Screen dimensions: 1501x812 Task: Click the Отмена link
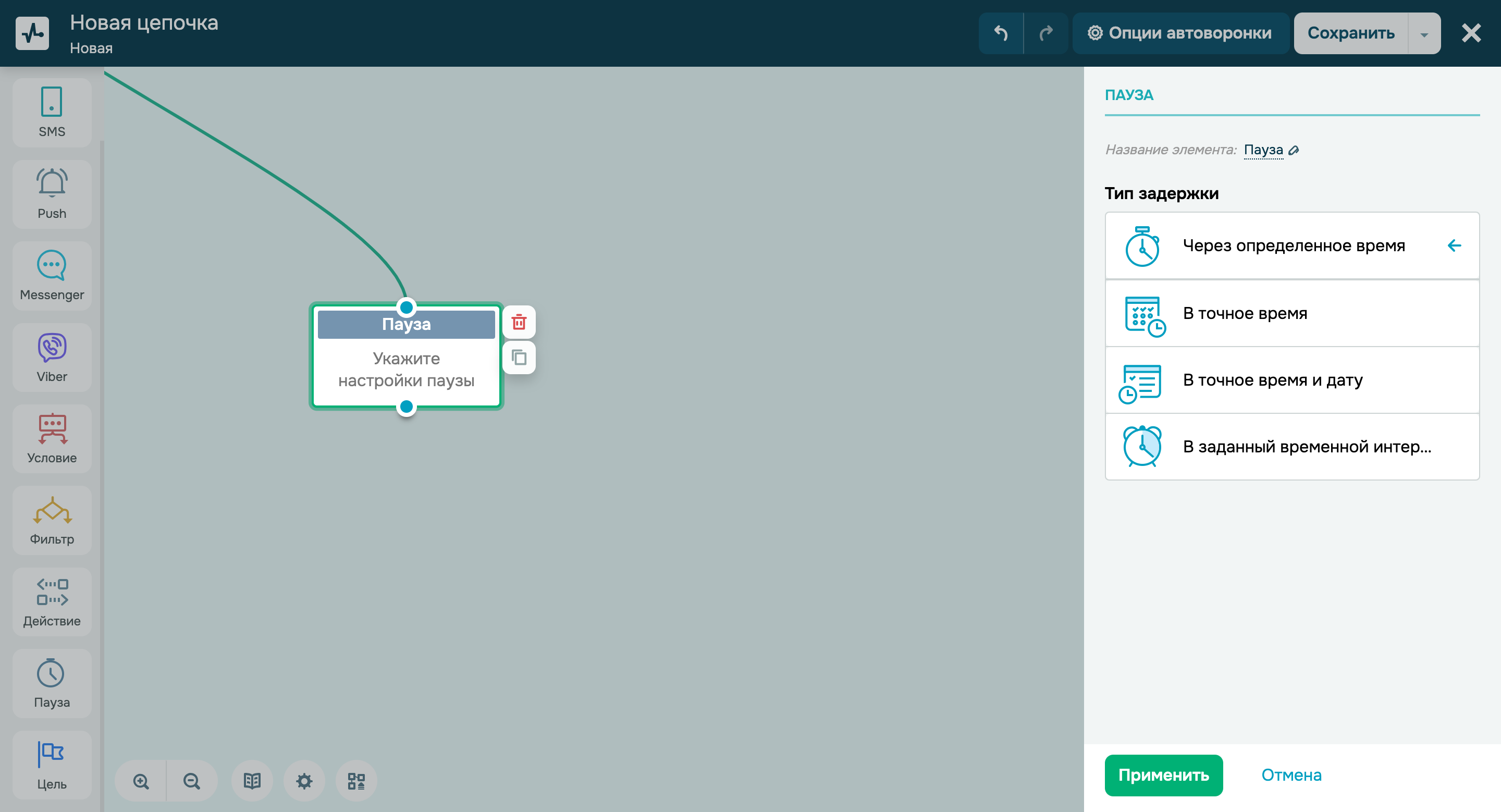tap(1290, 774)
